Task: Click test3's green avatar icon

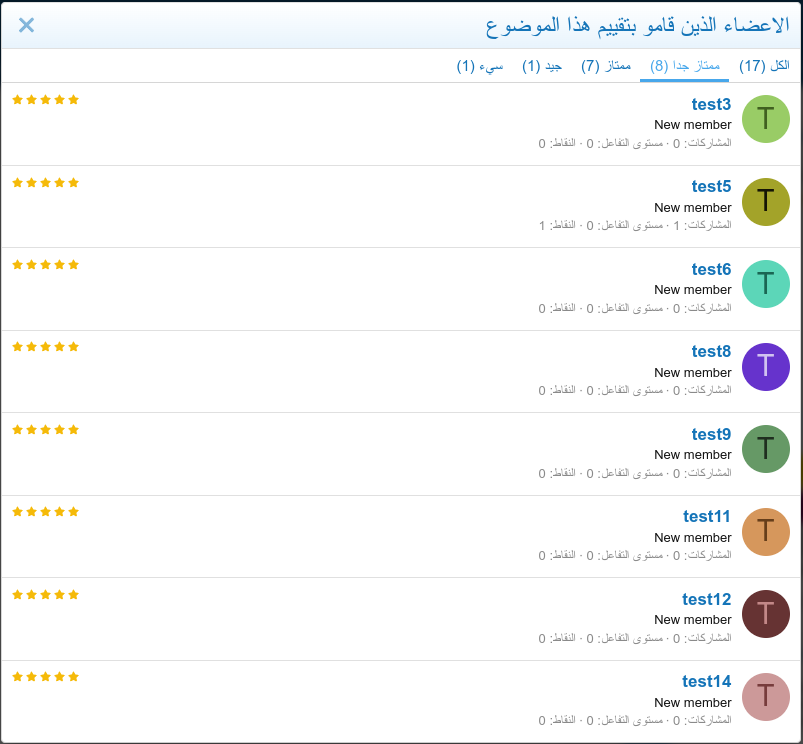Action: 765,119
